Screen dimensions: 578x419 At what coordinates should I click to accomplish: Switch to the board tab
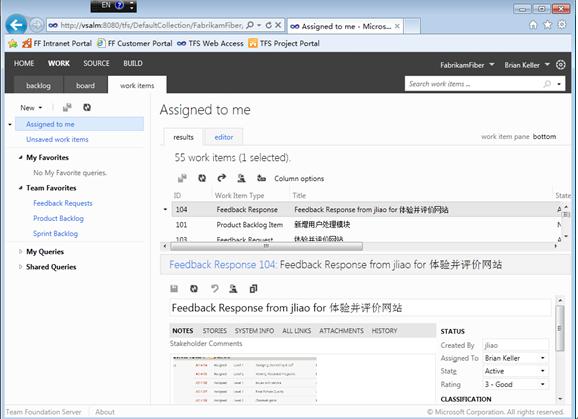(85, 85)
